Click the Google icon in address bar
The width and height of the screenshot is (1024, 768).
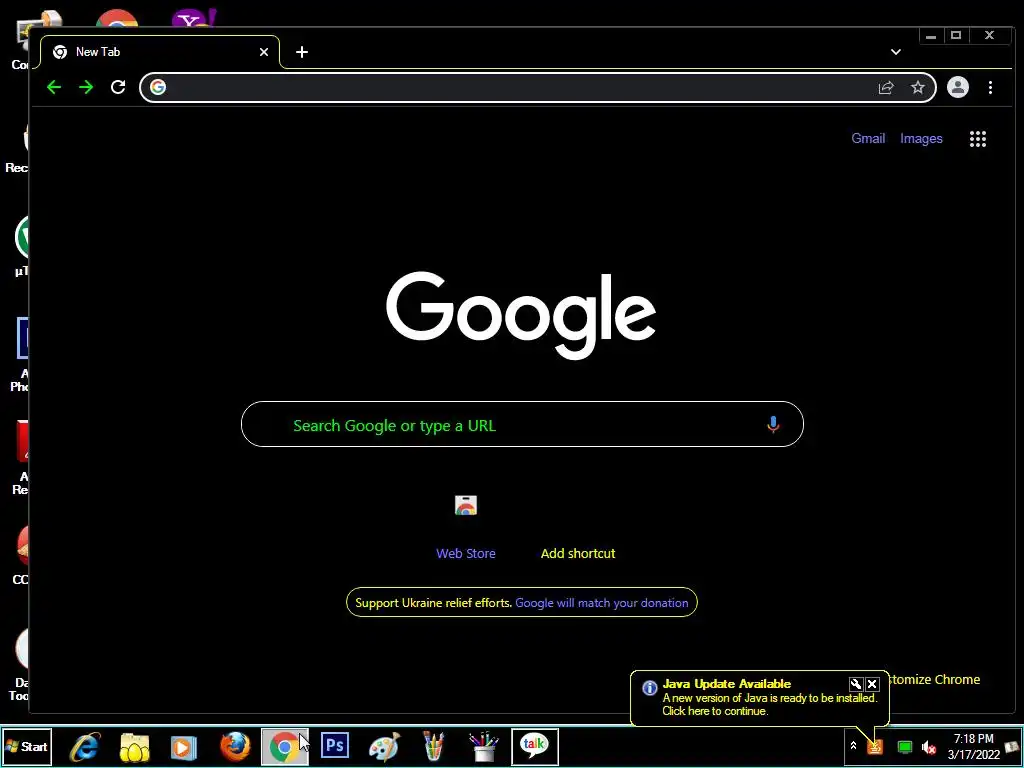pyautogui.click(x=158, y=87)
